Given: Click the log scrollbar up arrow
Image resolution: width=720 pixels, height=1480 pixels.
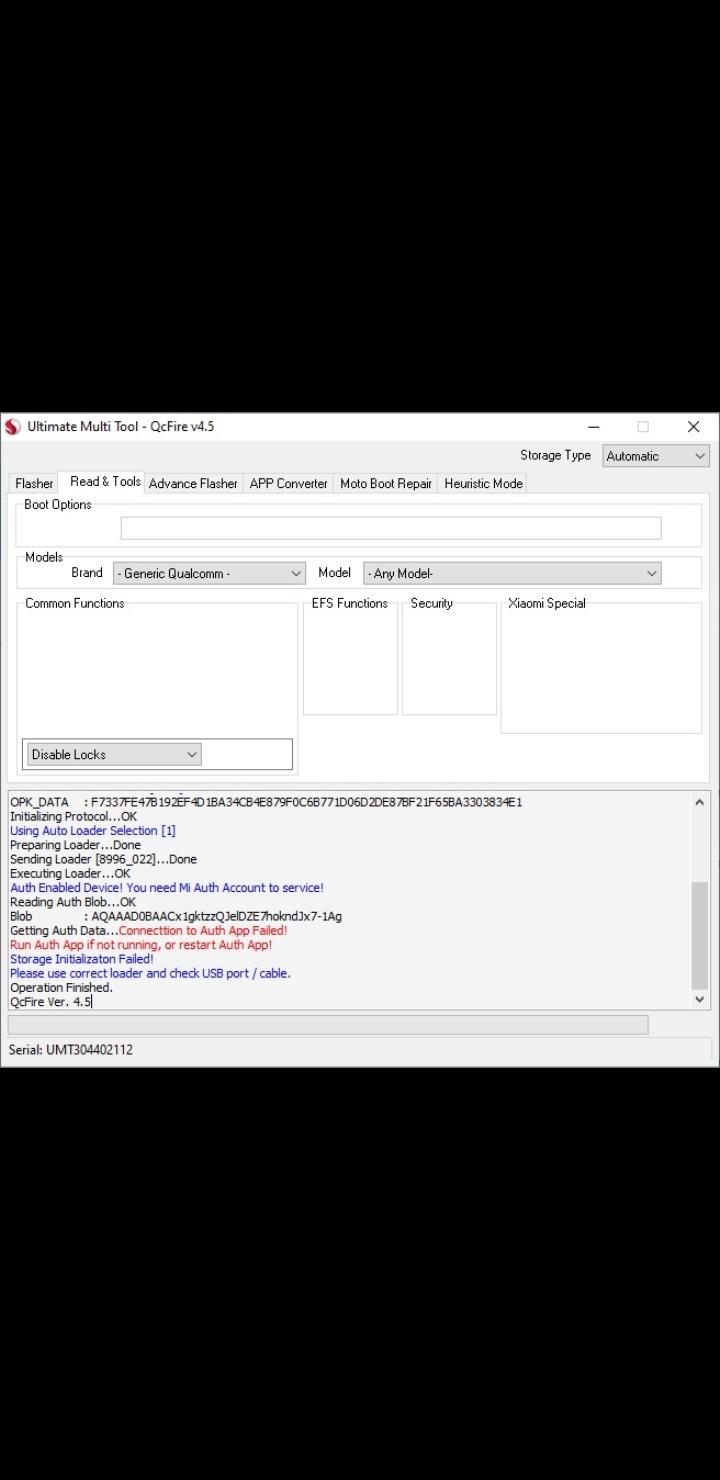Looking at the screenshot, I should (x=700, y=802).
